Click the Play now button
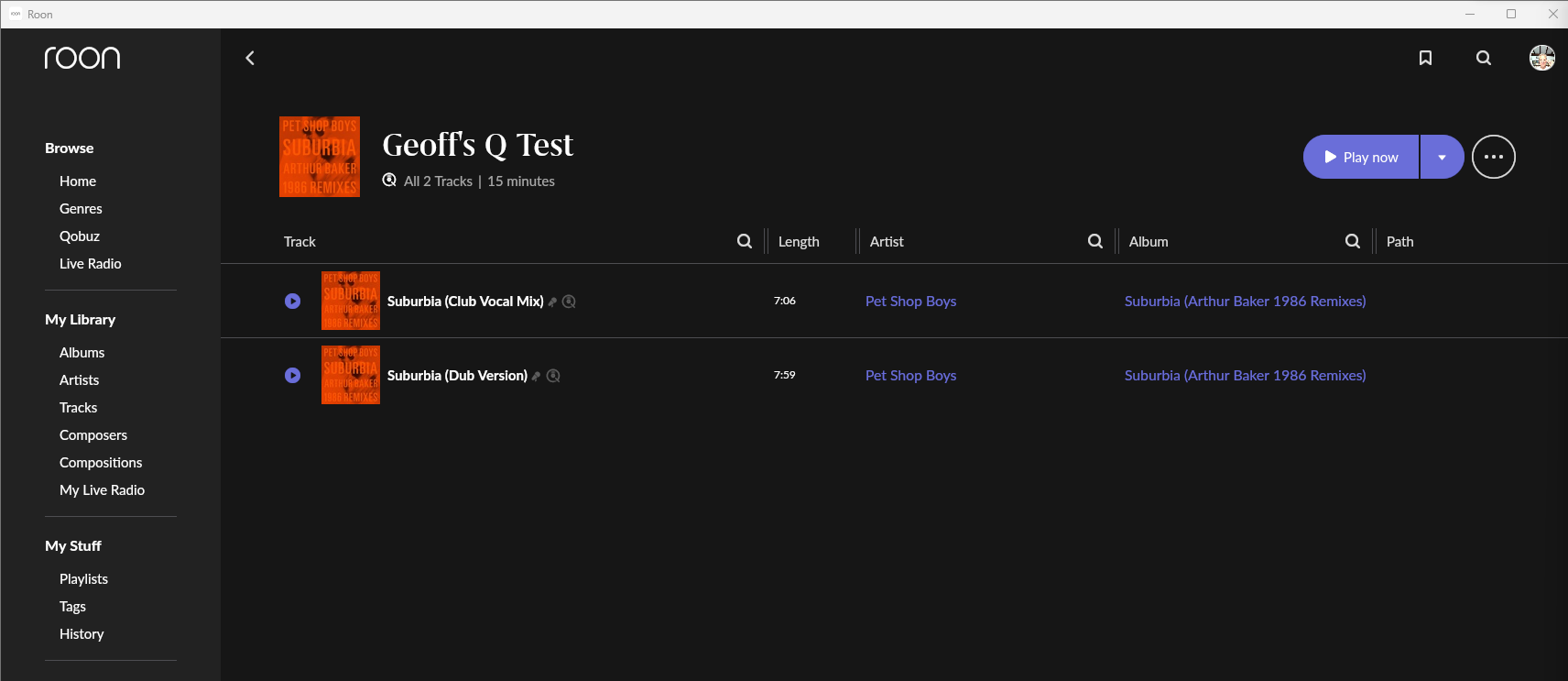This screenshot has height=681, width=1568. tap(1361, 157)
